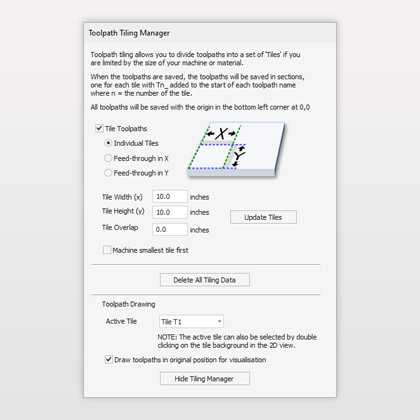Open the Active Tile dropdown
The width and height of the screenshot is (420, 420).
191,322
